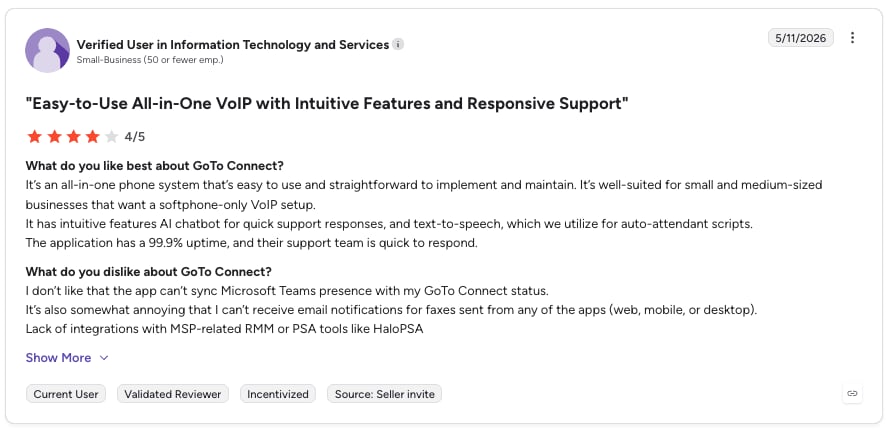This screenshot has width=887, height=435.
Task: Click the reviewer's purple avatar icon
Action: (48, 50)
